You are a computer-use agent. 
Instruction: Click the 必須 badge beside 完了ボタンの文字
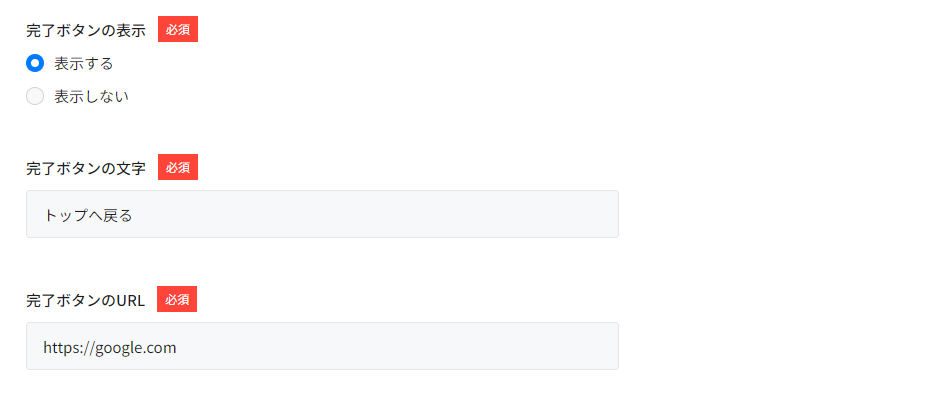178,167
